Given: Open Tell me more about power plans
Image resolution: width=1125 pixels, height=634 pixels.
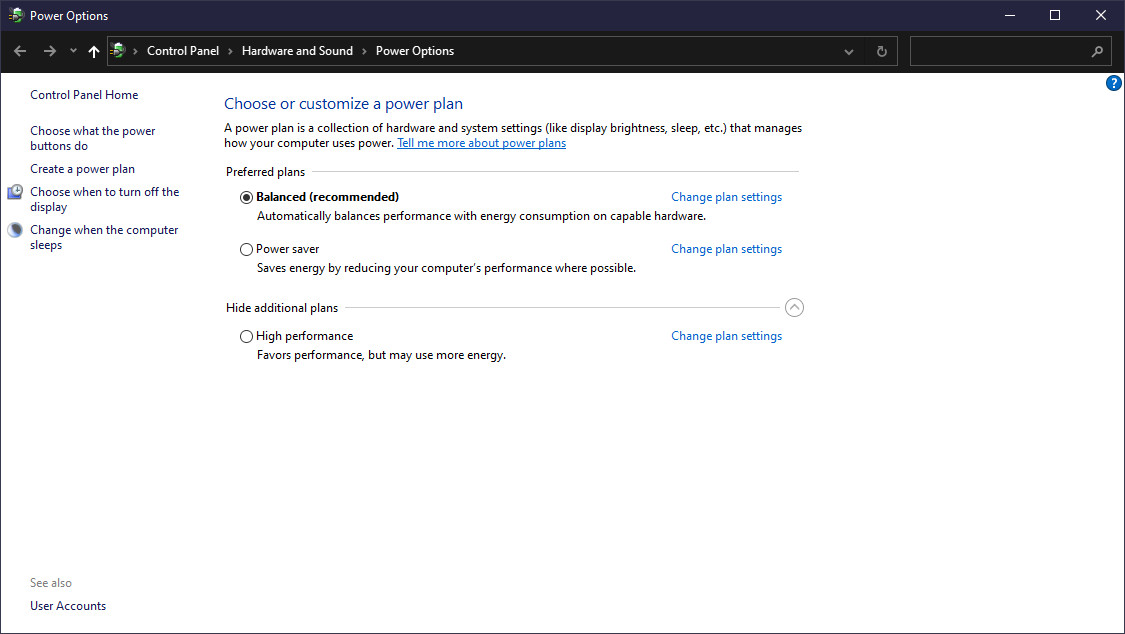Looking at the screenshot, I should pyautogui.click(x=481, y=143).
